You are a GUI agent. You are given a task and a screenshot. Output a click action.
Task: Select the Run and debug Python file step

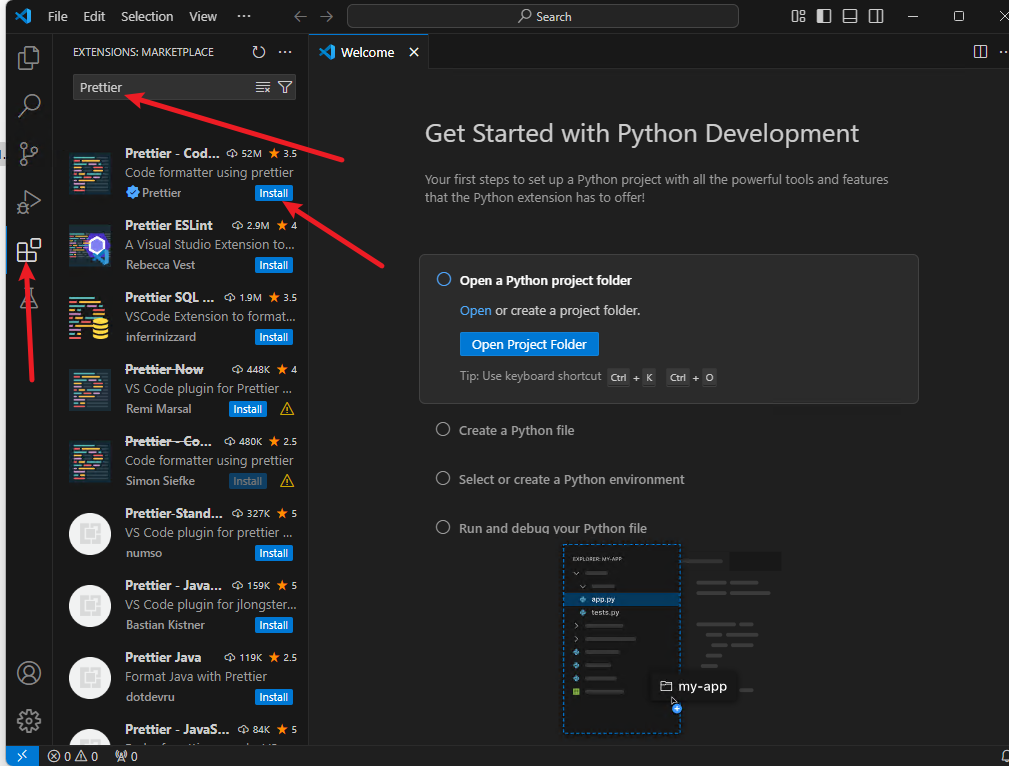[541, 528]
